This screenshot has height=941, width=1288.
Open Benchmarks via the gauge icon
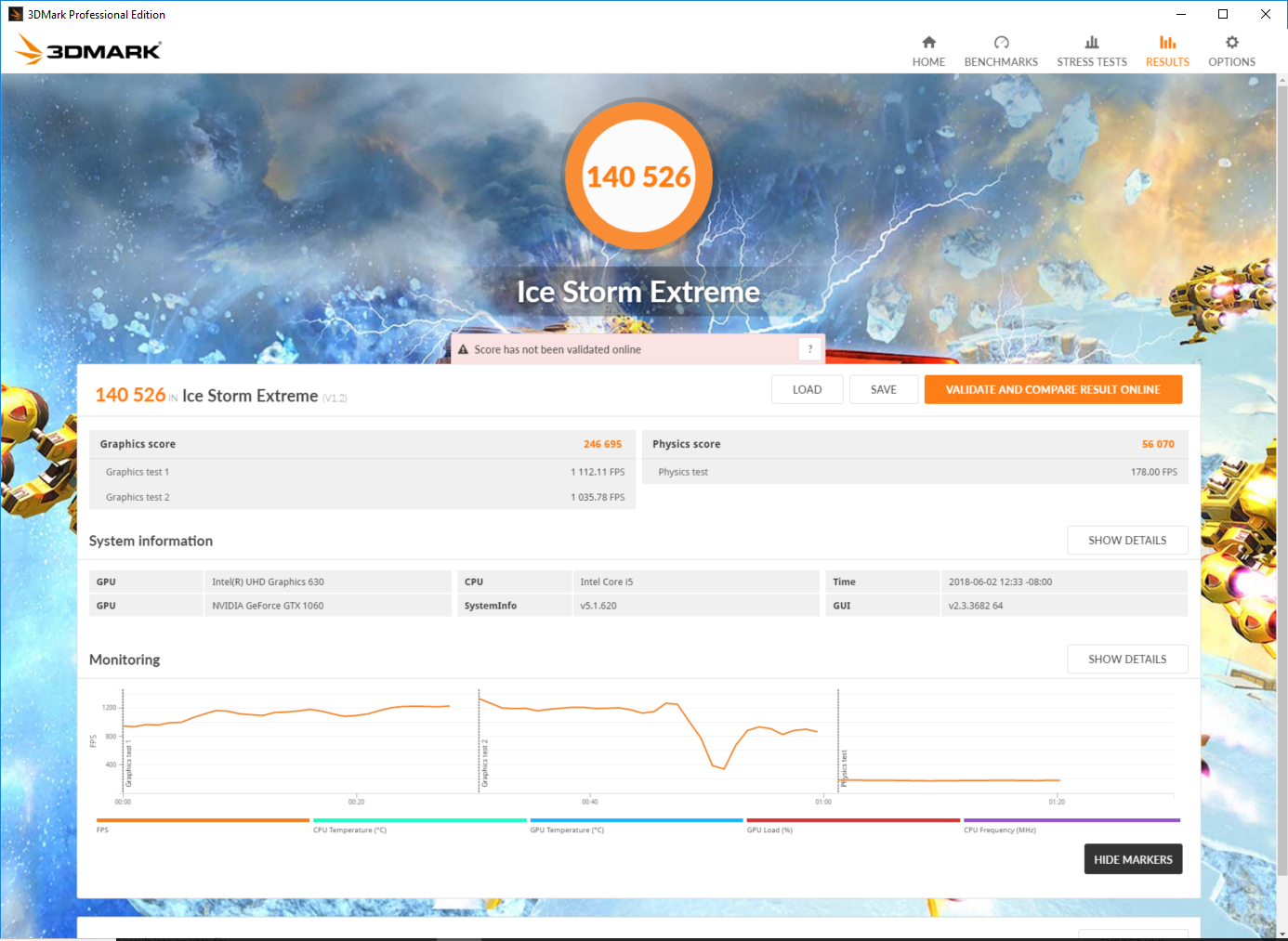[x=1001, y=43]
